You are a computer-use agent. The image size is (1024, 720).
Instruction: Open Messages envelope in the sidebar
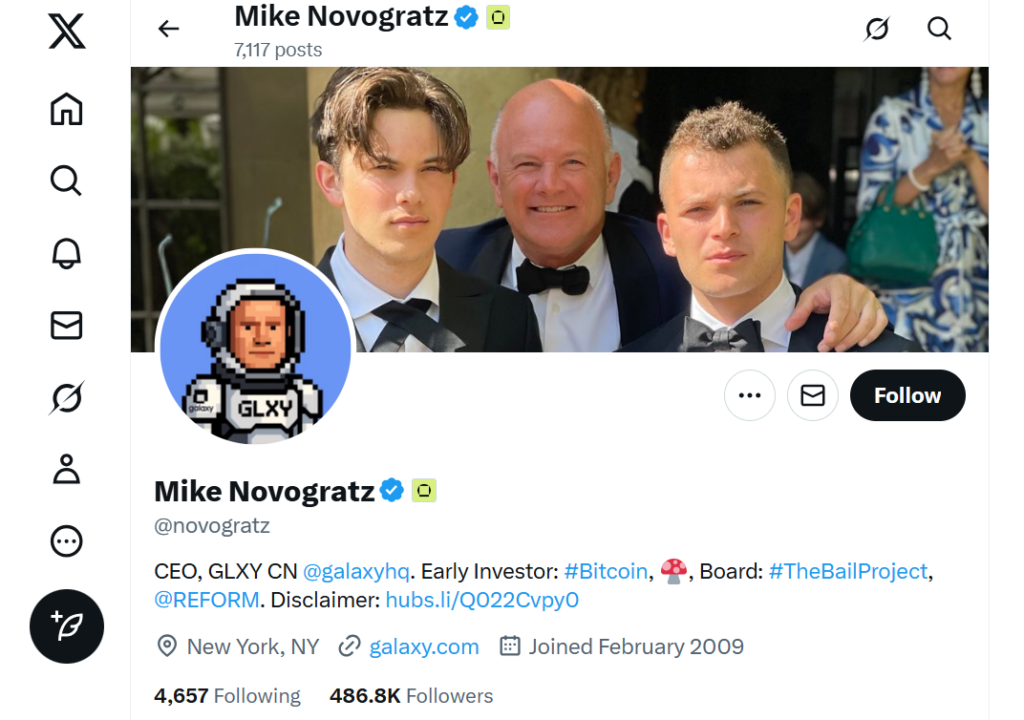click(x=67, y=325)
